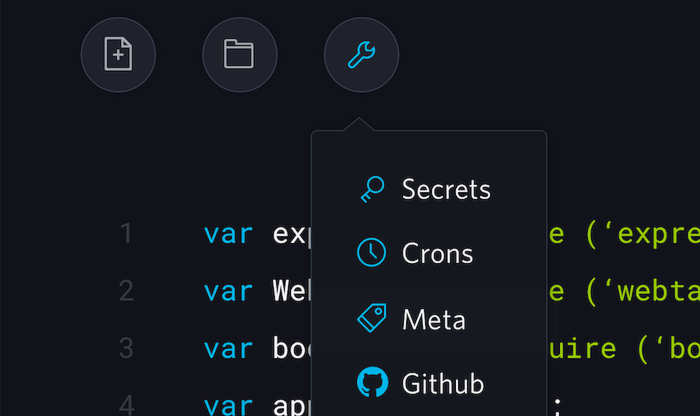Choose the Crons menu entry
This screenshot has height=416, width=700.
[x=437, y=253]
